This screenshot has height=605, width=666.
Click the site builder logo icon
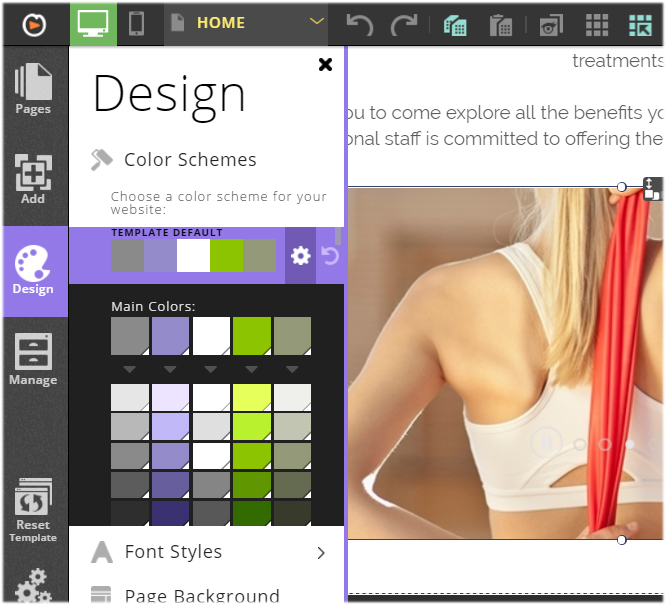[34, 25]
